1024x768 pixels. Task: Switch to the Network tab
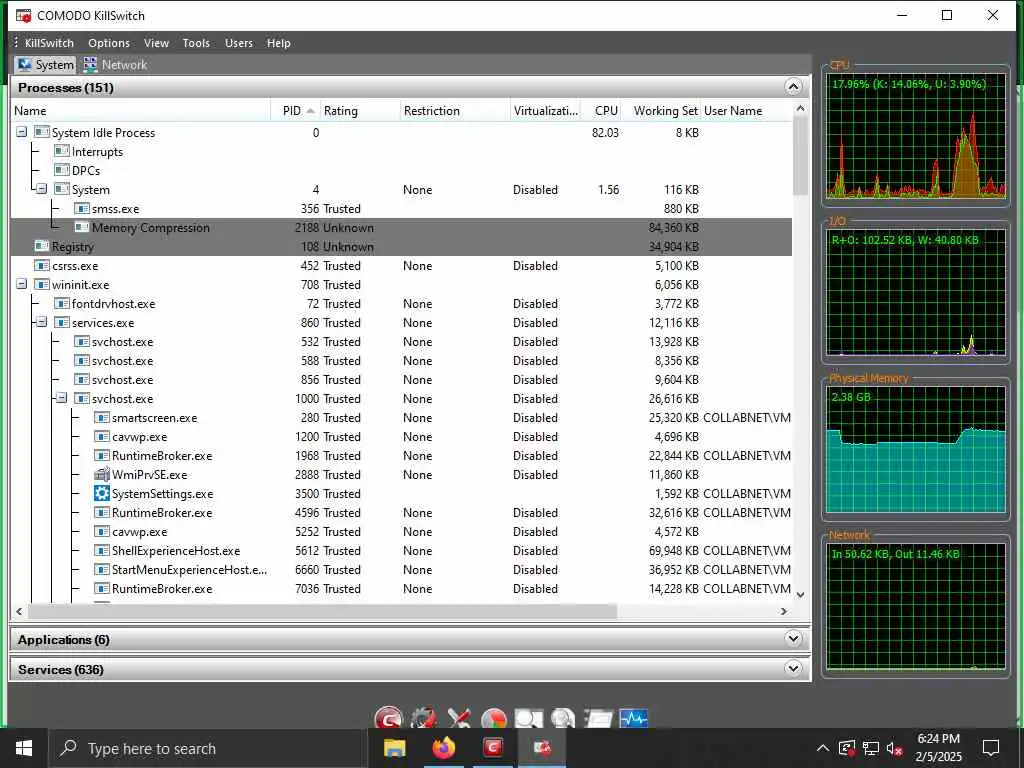pos(116,65)
